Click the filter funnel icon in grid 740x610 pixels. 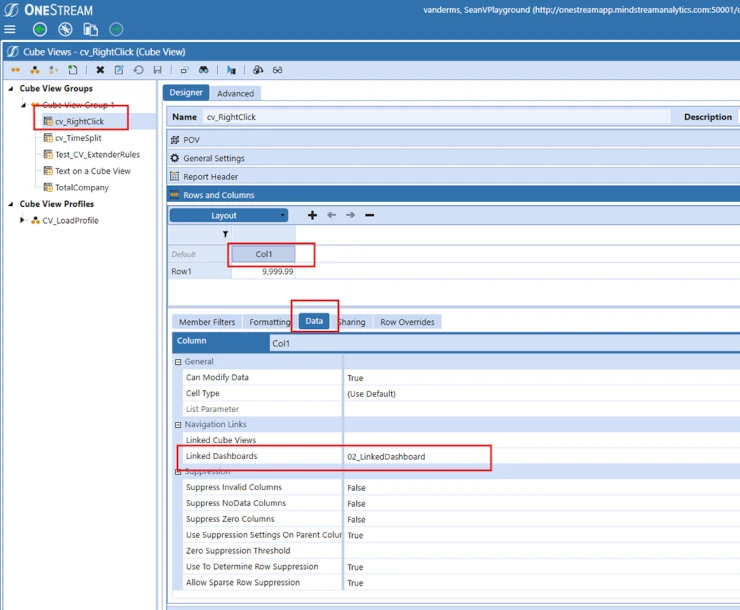[x=225, y=234]
